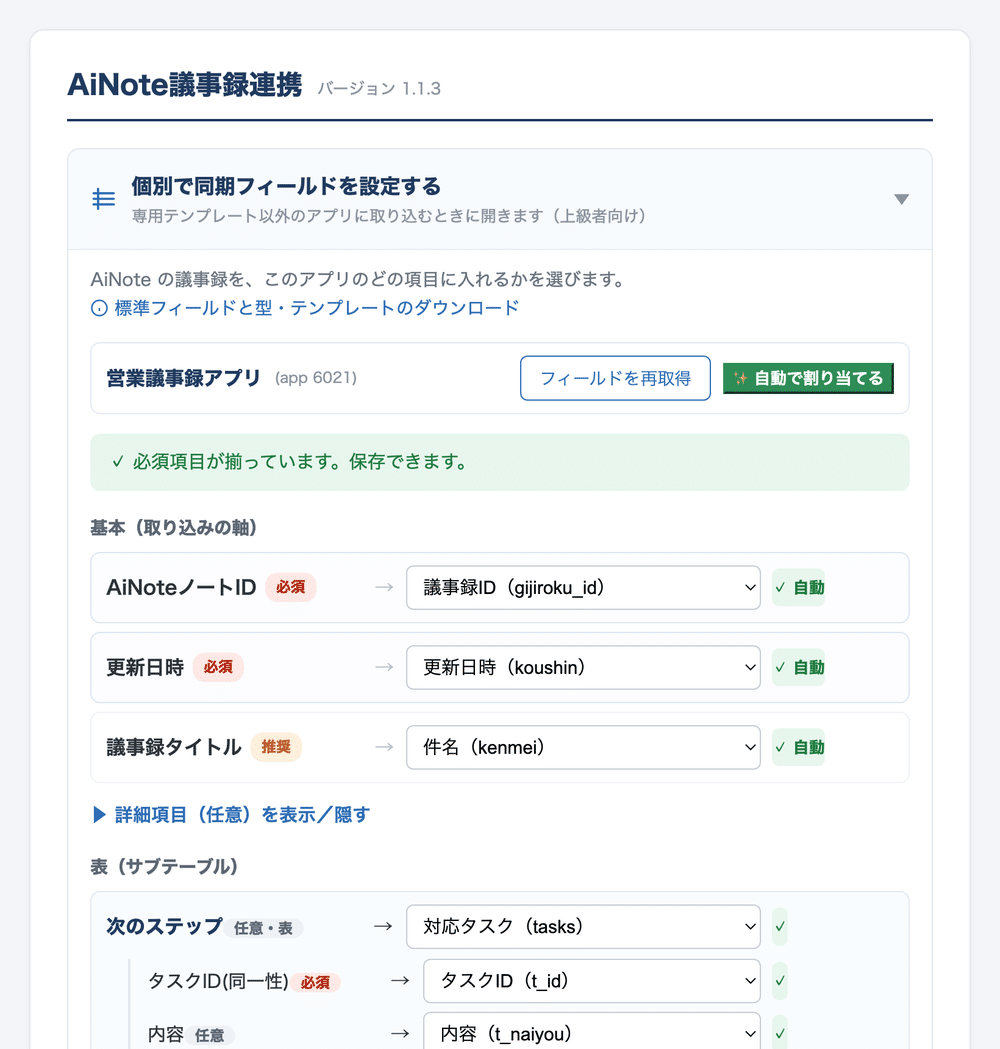Click the 次のステップ field label

(164, 927)
